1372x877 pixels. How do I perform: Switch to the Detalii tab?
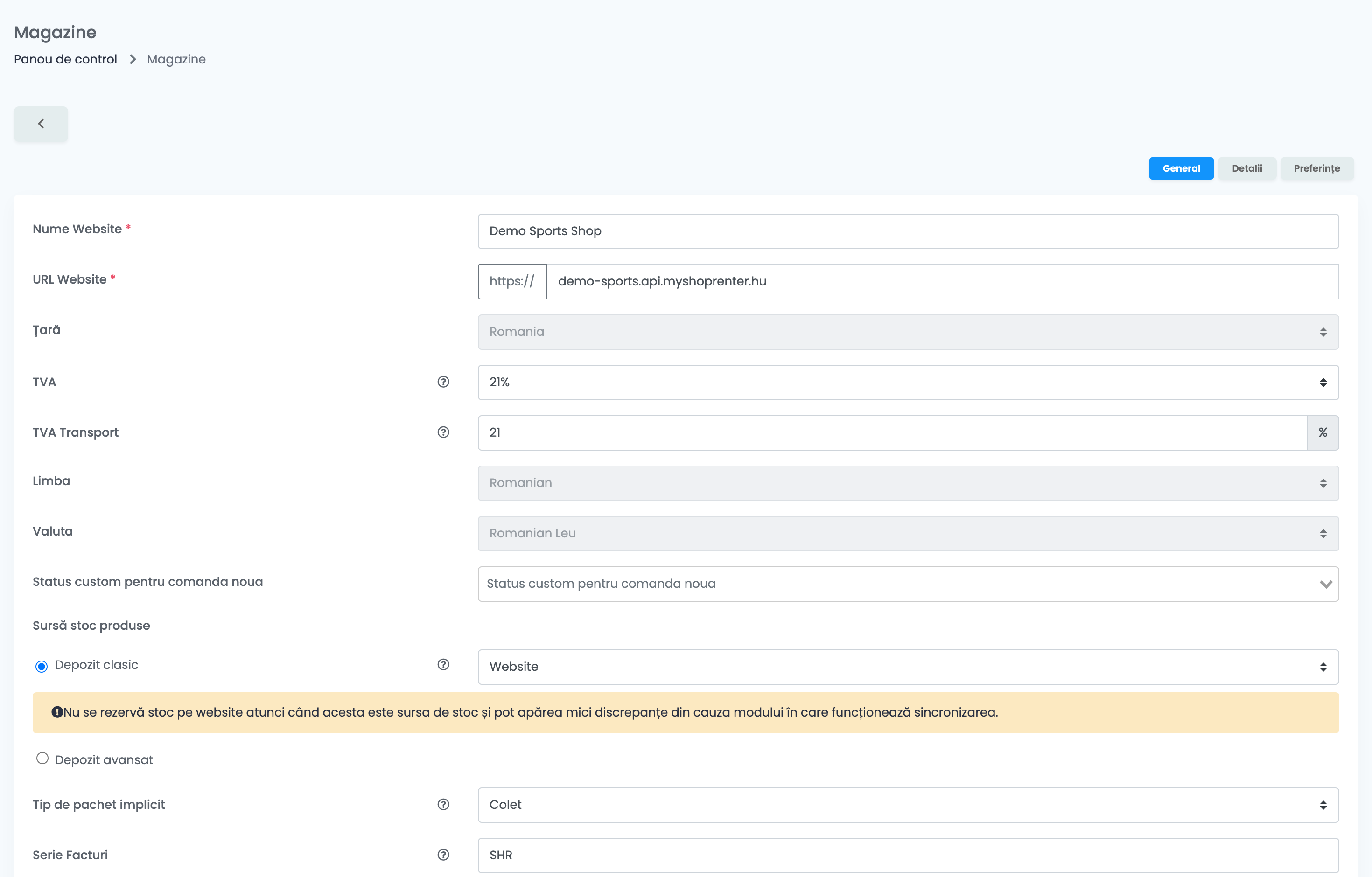[1246, 168]
